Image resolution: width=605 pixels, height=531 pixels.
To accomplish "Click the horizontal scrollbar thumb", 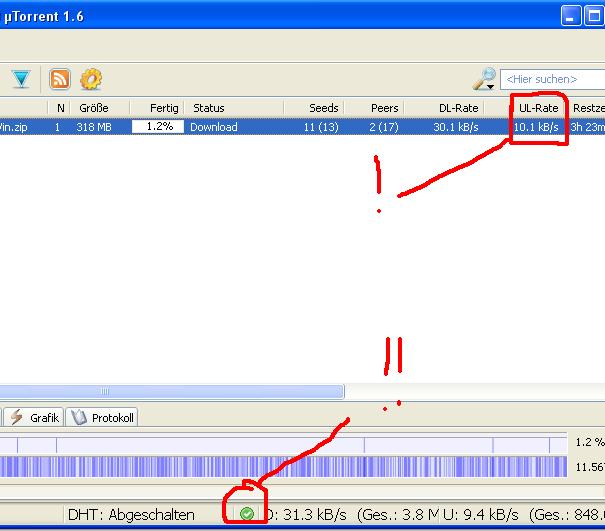I will 172,392.
